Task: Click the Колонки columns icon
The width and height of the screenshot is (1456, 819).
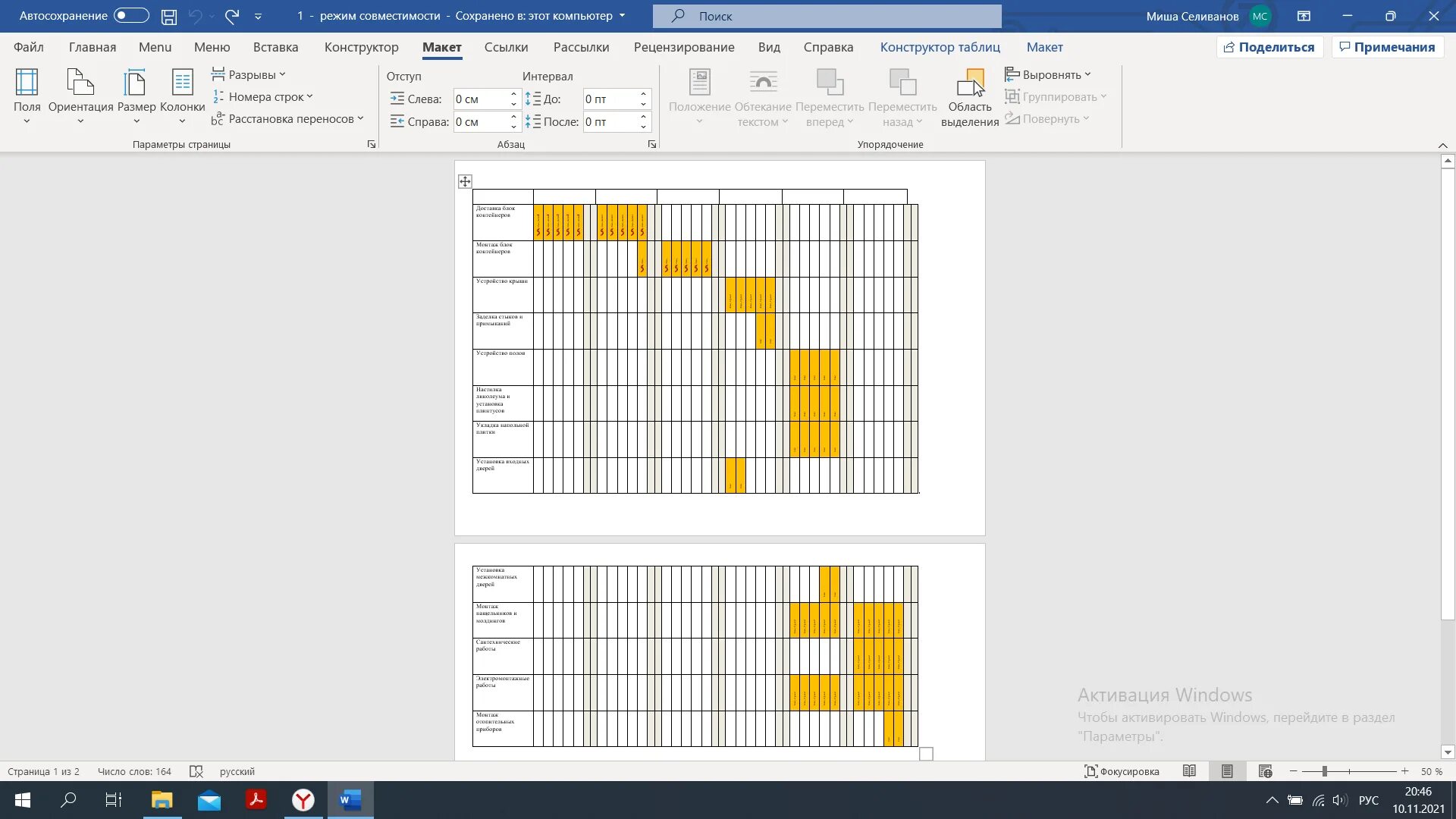Action: point(182,83)
